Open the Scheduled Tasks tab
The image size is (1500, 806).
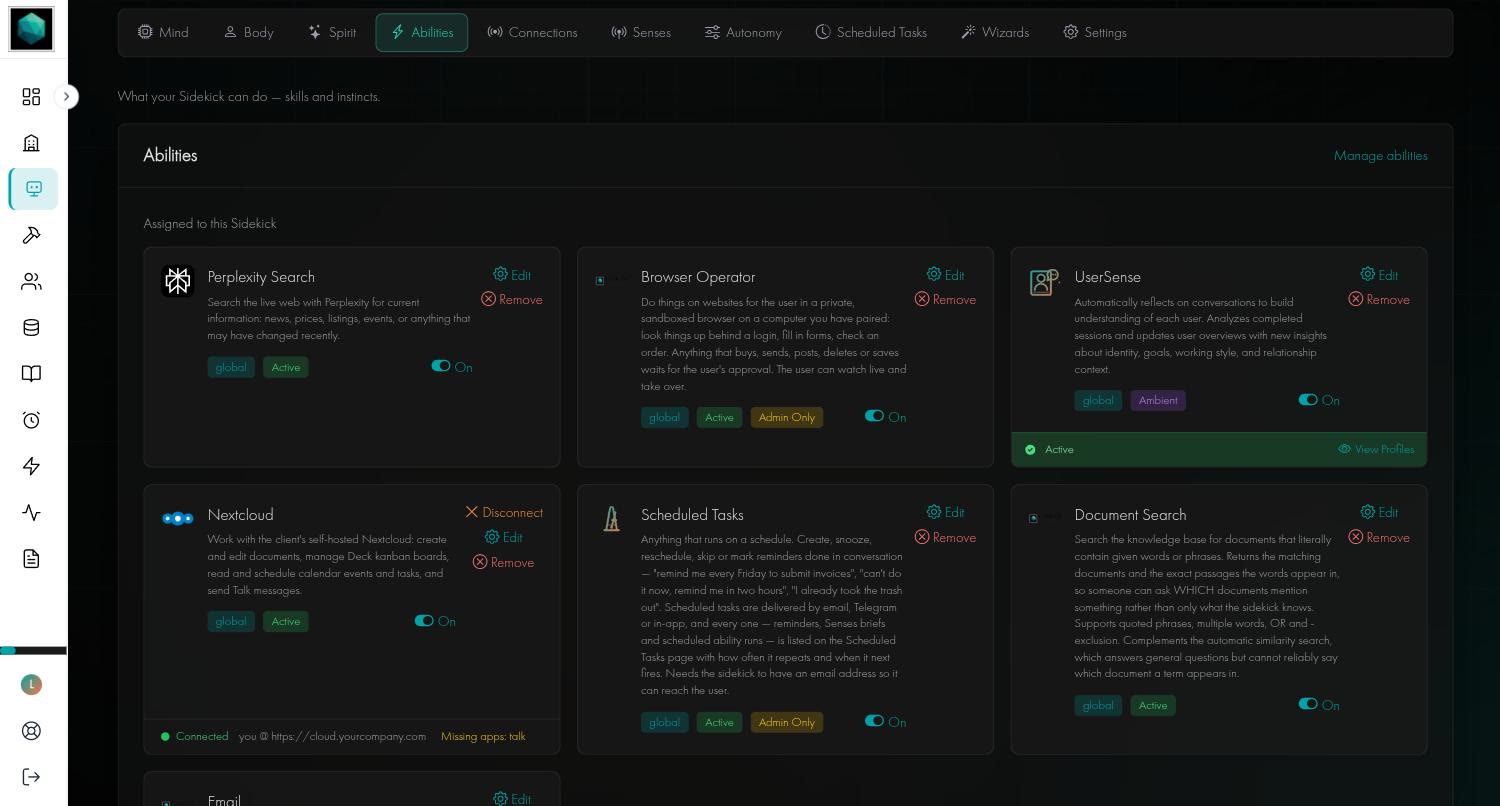[871, 32]
